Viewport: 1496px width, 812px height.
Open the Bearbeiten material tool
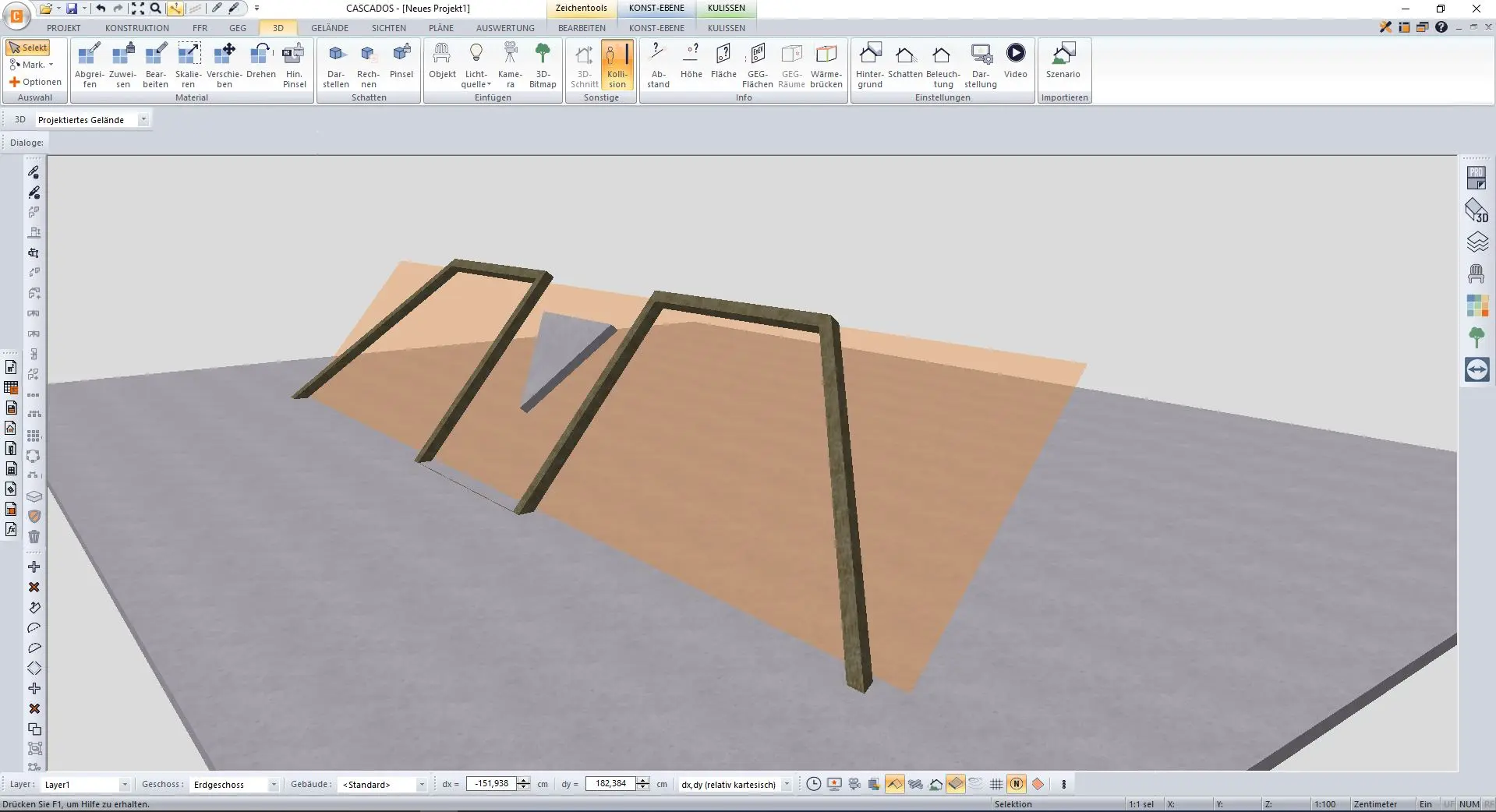(156, 65)
